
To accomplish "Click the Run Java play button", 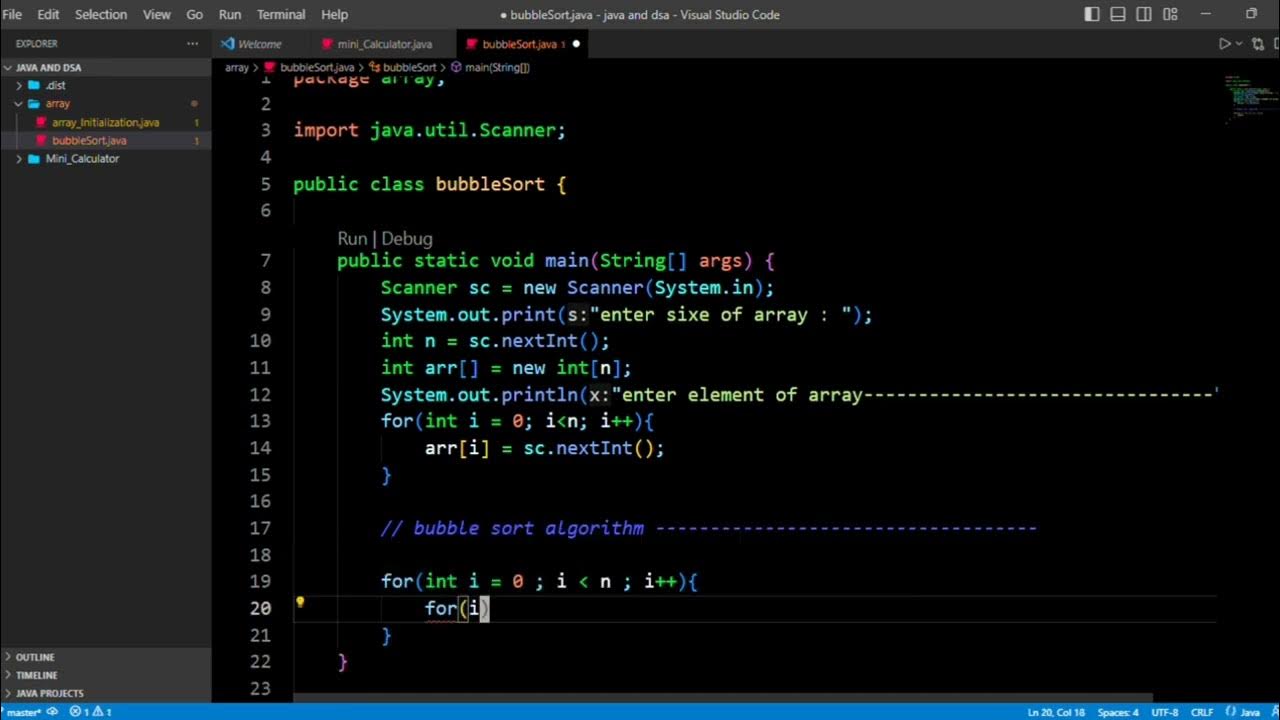I will [1224, 44].
